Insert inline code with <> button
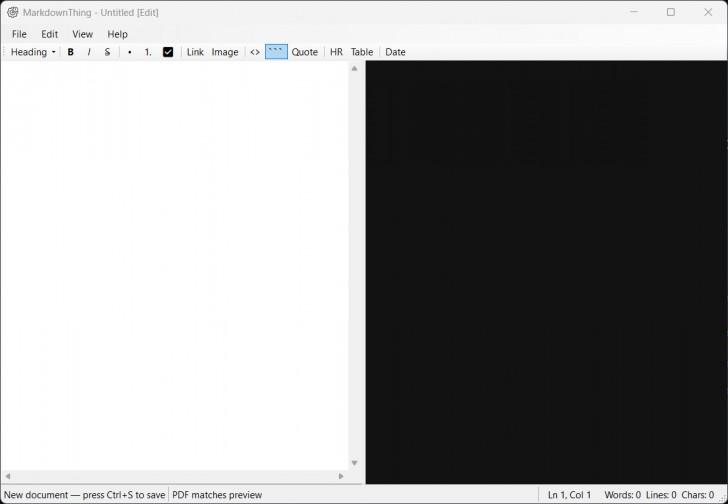The height and width of the screenshot is (504, 728). [255, 52]
